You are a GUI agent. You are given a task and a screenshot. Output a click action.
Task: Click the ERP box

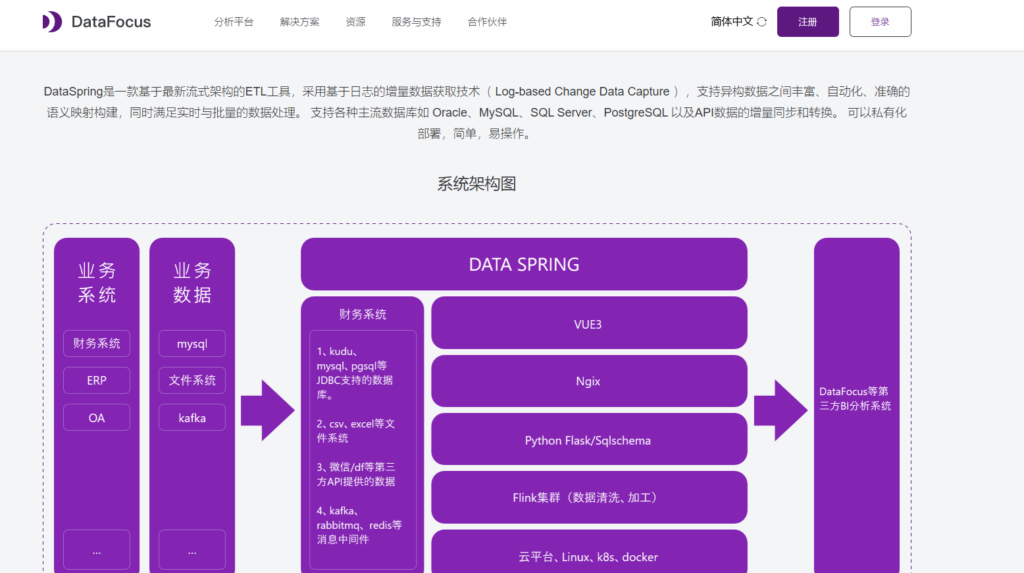(97, 381)
